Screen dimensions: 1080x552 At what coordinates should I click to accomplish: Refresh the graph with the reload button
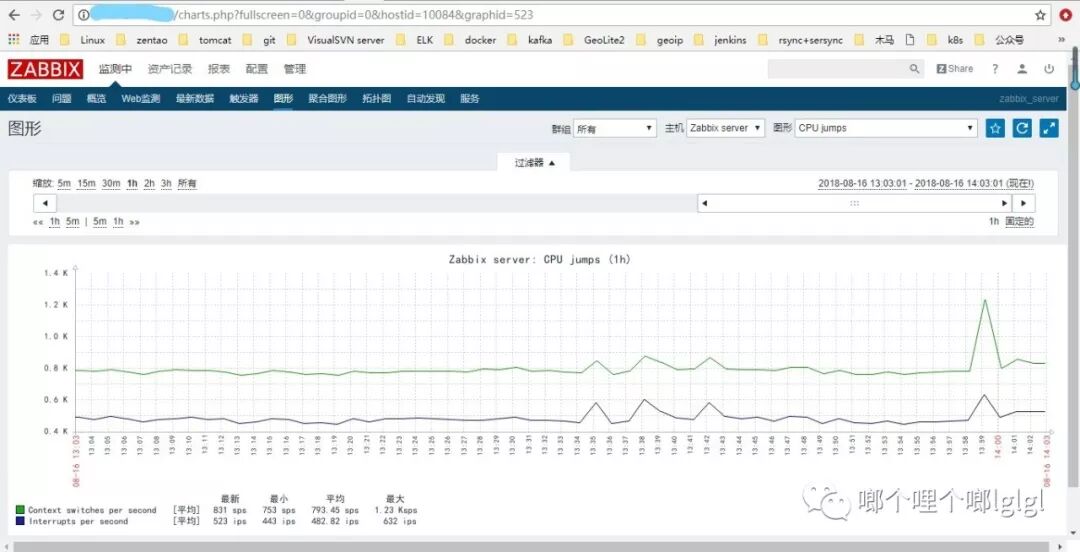(1022, 128)
